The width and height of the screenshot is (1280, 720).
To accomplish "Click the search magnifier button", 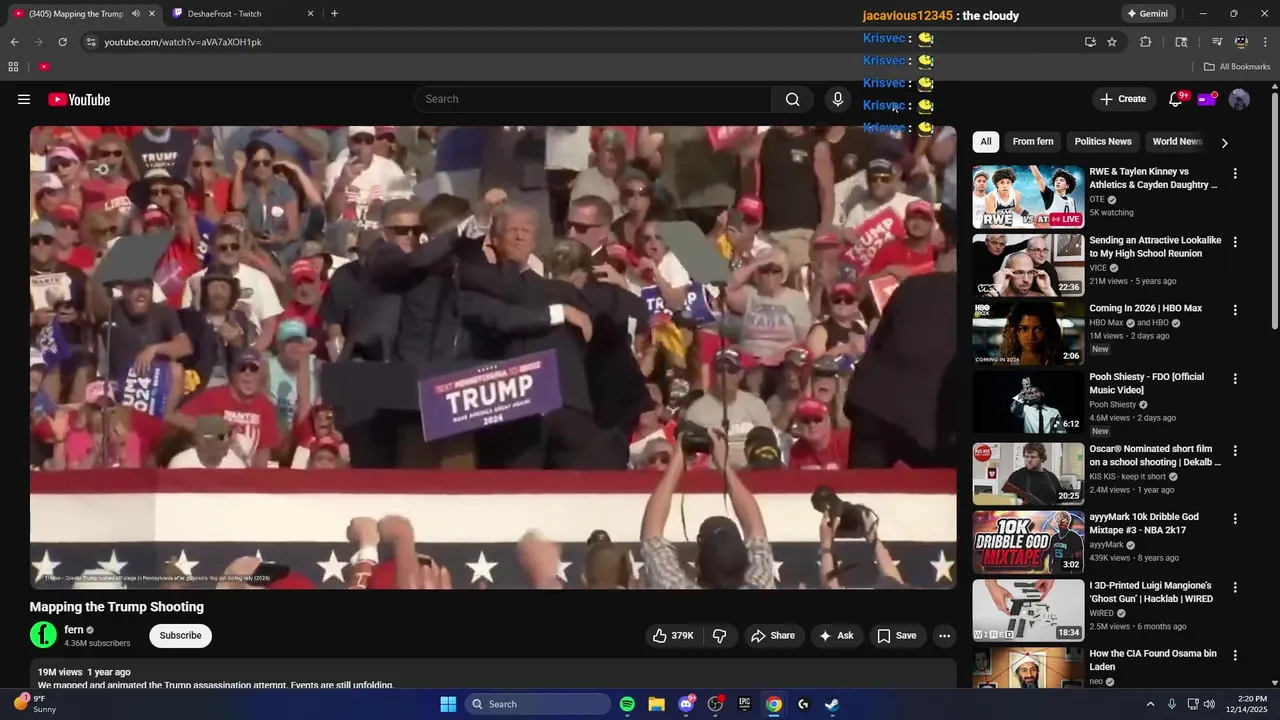I will click(792, 99).
